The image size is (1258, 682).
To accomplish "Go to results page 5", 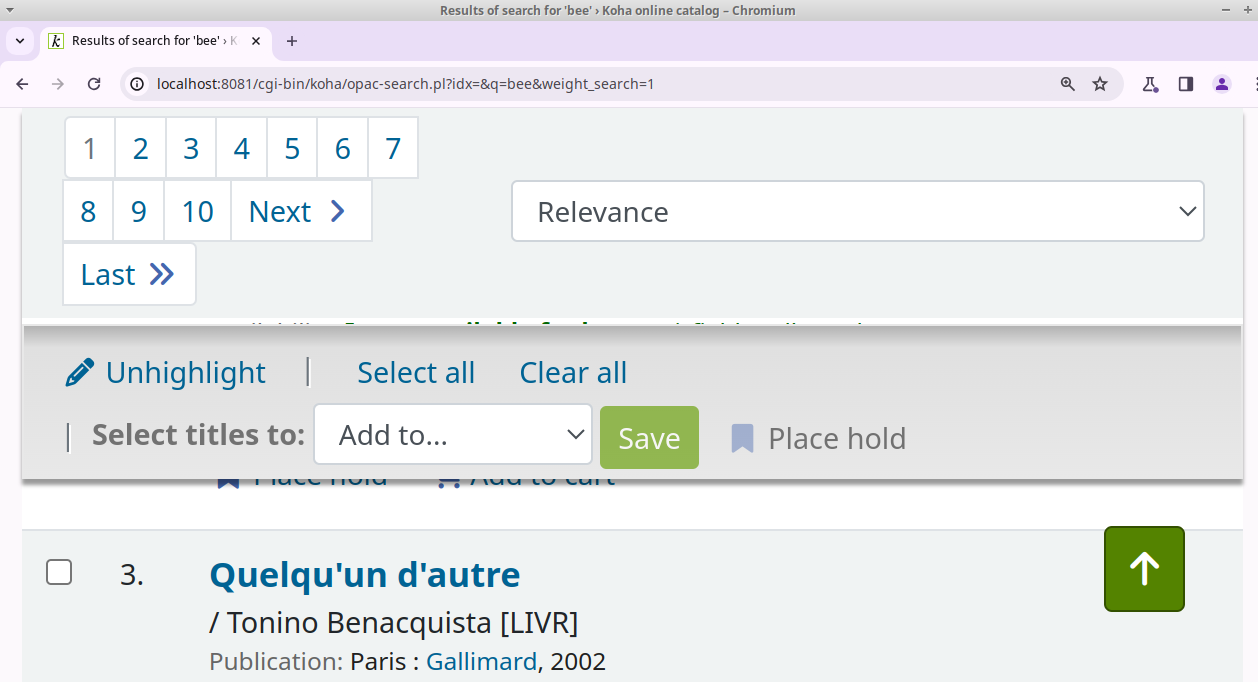I will click(292, 149).
